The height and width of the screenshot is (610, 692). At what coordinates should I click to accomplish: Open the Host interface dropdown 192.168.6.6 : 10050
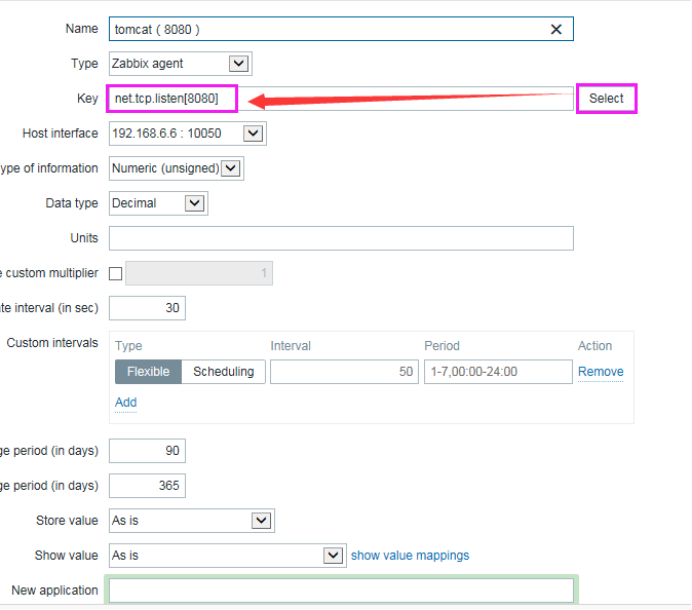pyautogui.click(x=188, y=133)
